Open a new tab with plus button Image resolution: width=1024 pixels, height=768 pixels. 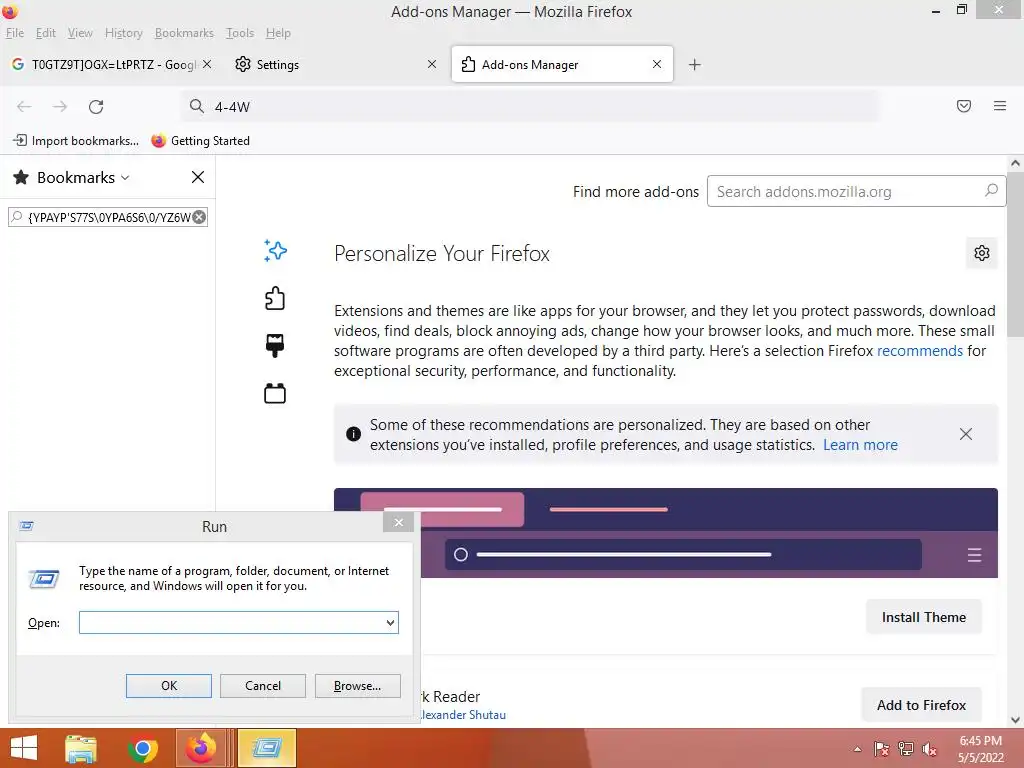tap(695, 64)
